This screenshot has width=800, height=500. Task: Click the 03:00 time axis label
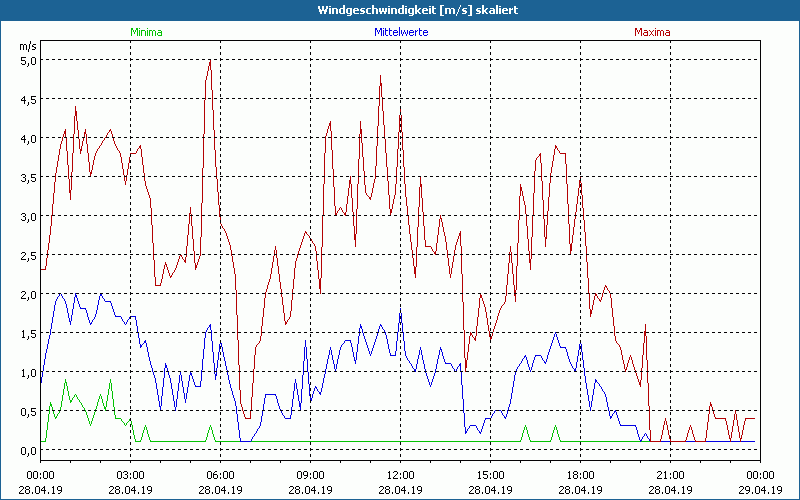click(130, 474)
